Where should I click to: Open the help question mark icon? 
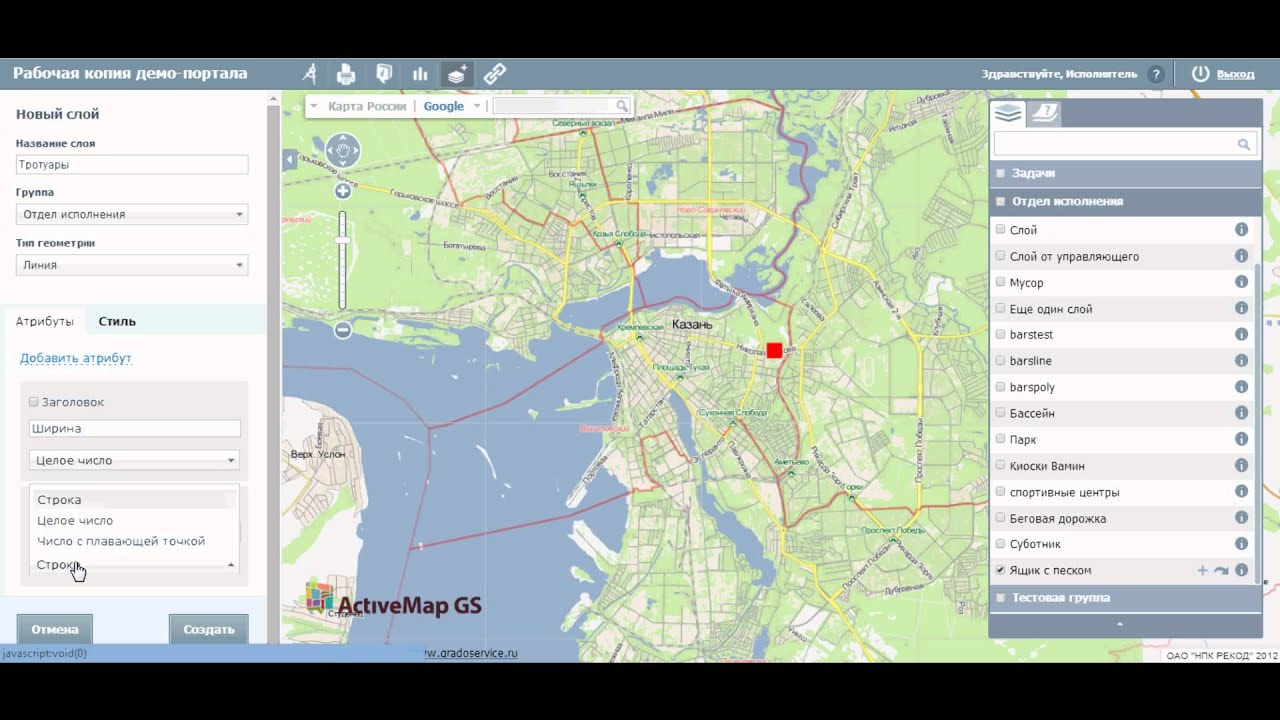tap(1156, 74)
